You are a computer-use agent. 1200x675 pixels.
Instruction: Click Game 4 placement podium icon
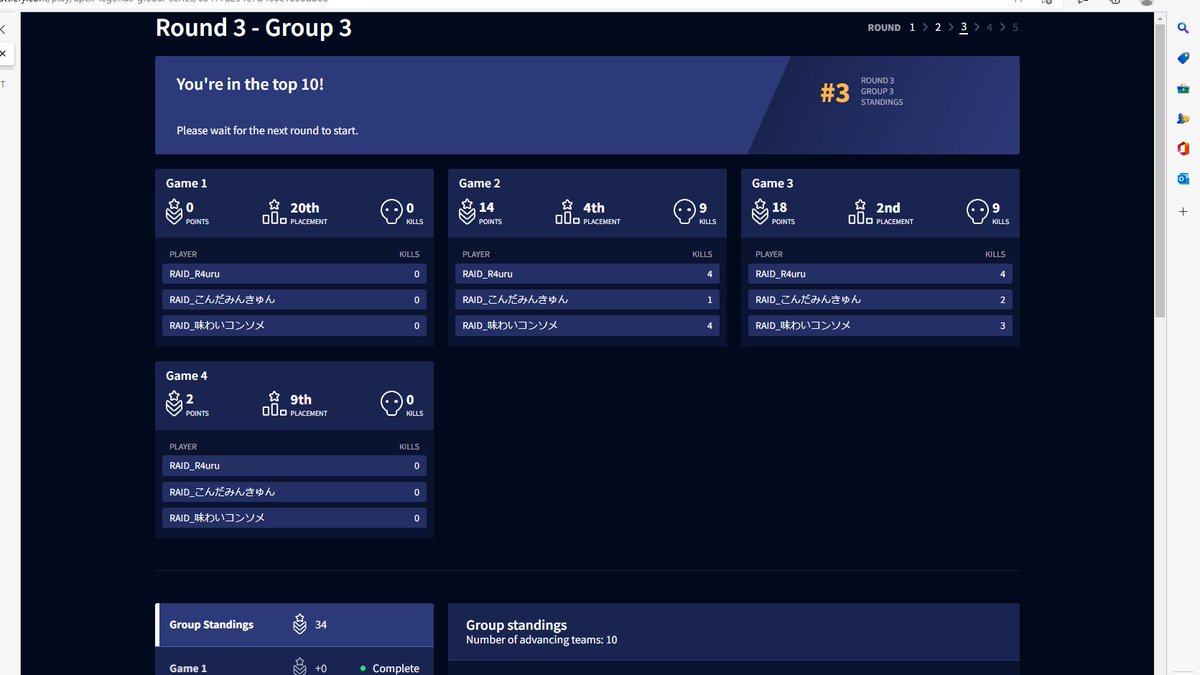(x=274, y=404)
